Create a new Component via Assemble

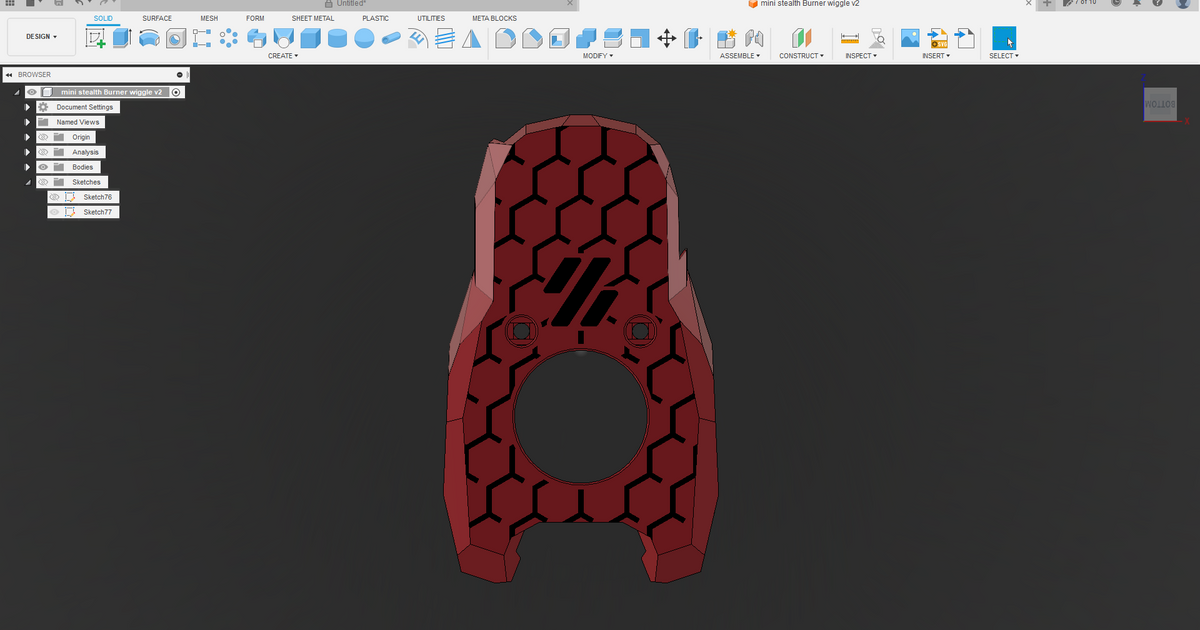coord(725,38)
